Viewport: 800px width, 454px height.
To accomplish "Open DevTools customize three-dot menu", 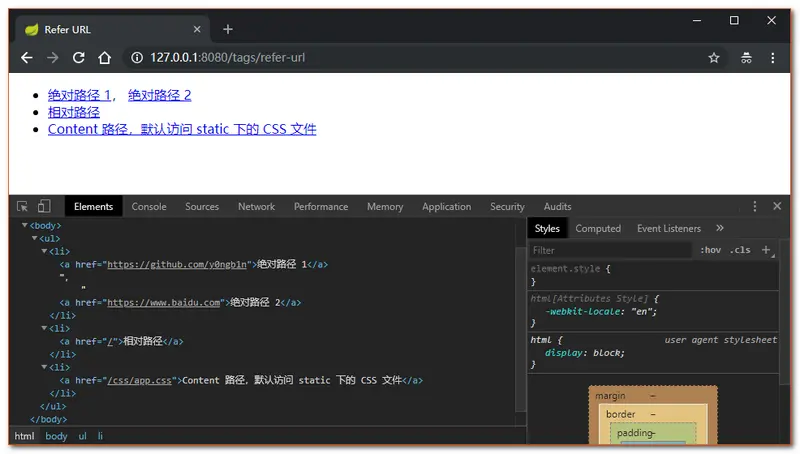I will point(755,207).
